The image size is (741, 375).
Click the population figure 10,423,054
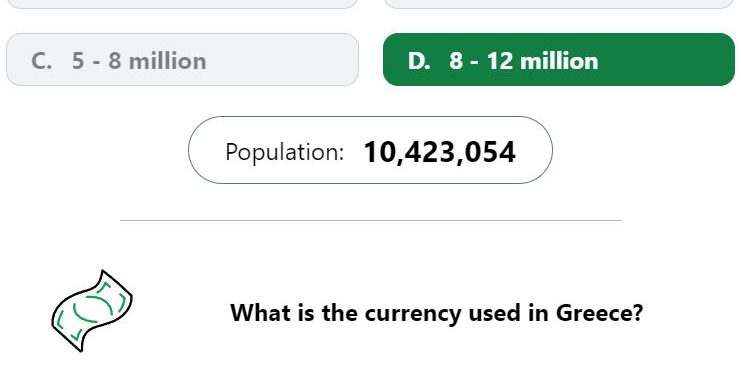439,152
